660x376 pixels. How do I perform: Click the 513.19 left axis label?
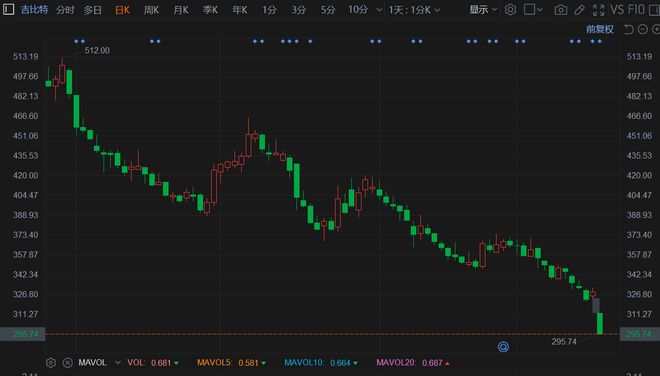click(25, 56)
